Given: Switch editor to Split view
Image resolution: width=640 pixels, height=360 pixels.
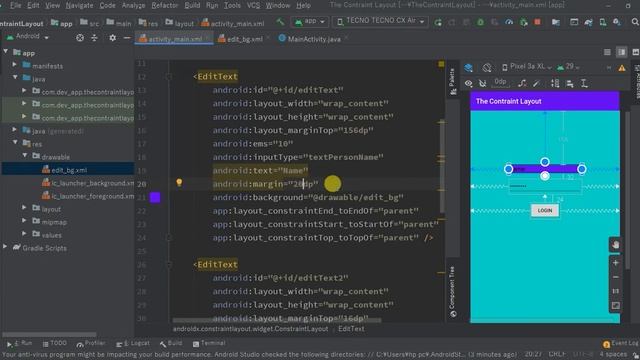Looking at the screenshot, I should click(x=622, y=52).
